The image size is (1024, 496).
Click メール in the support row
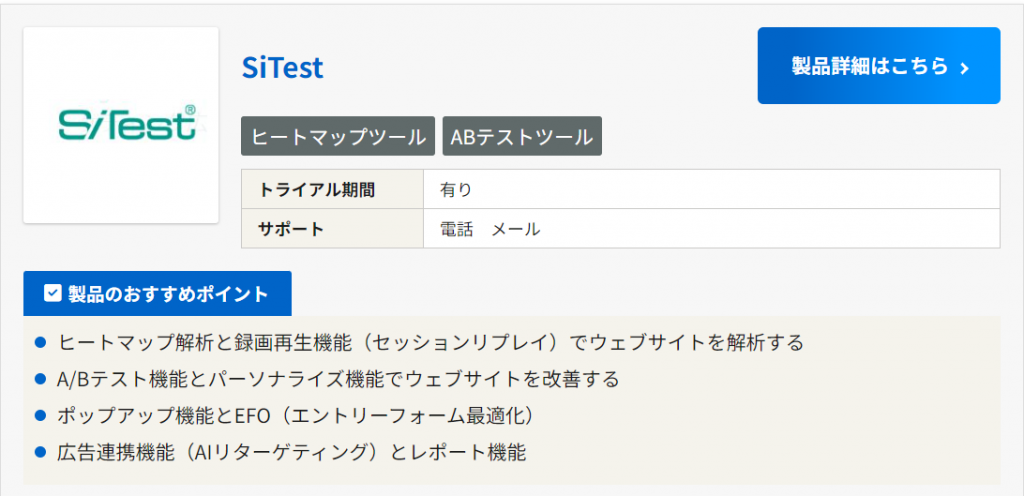[x=515, y=229]
